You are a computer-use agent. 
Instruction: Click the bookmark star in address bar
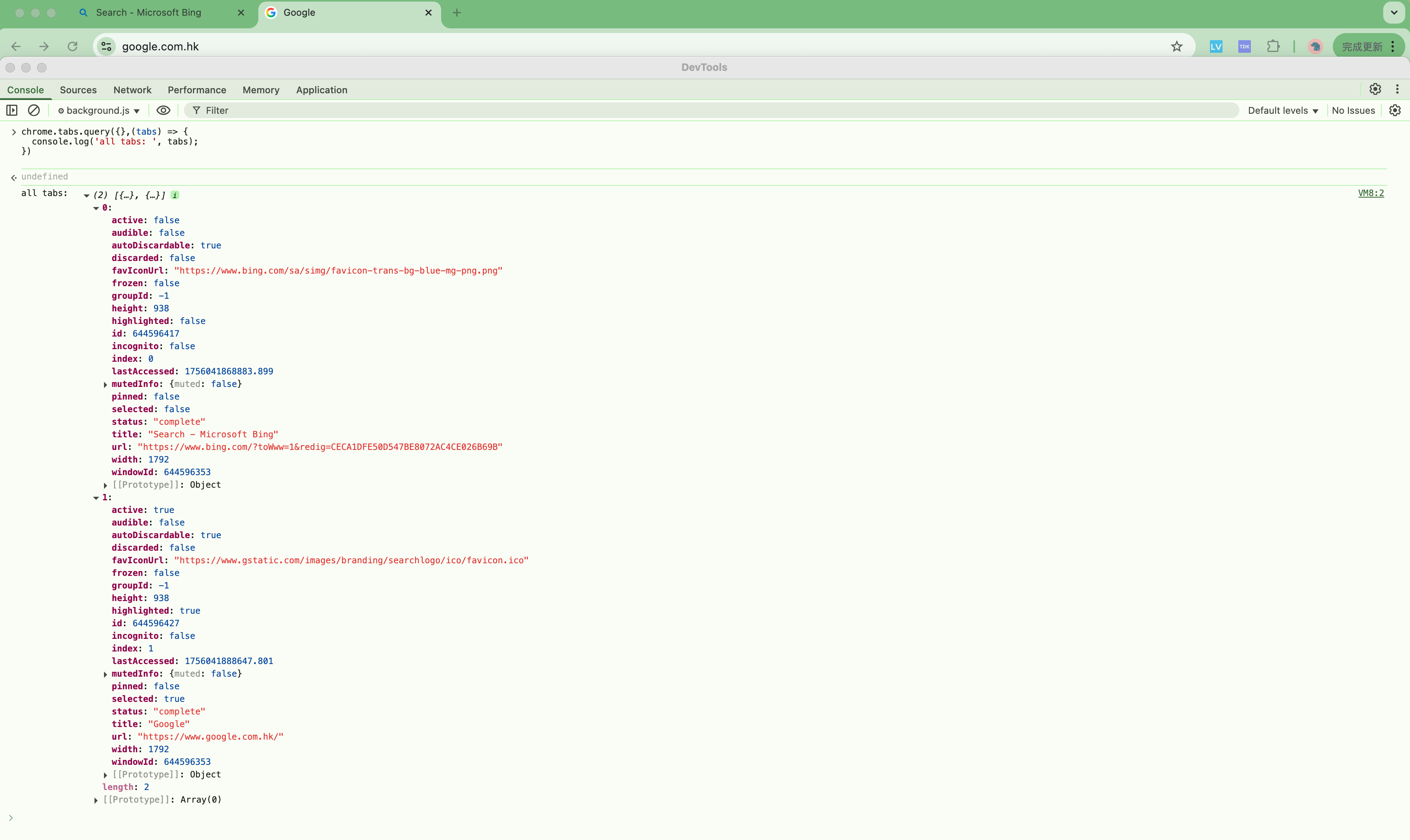pos(1177,46)
